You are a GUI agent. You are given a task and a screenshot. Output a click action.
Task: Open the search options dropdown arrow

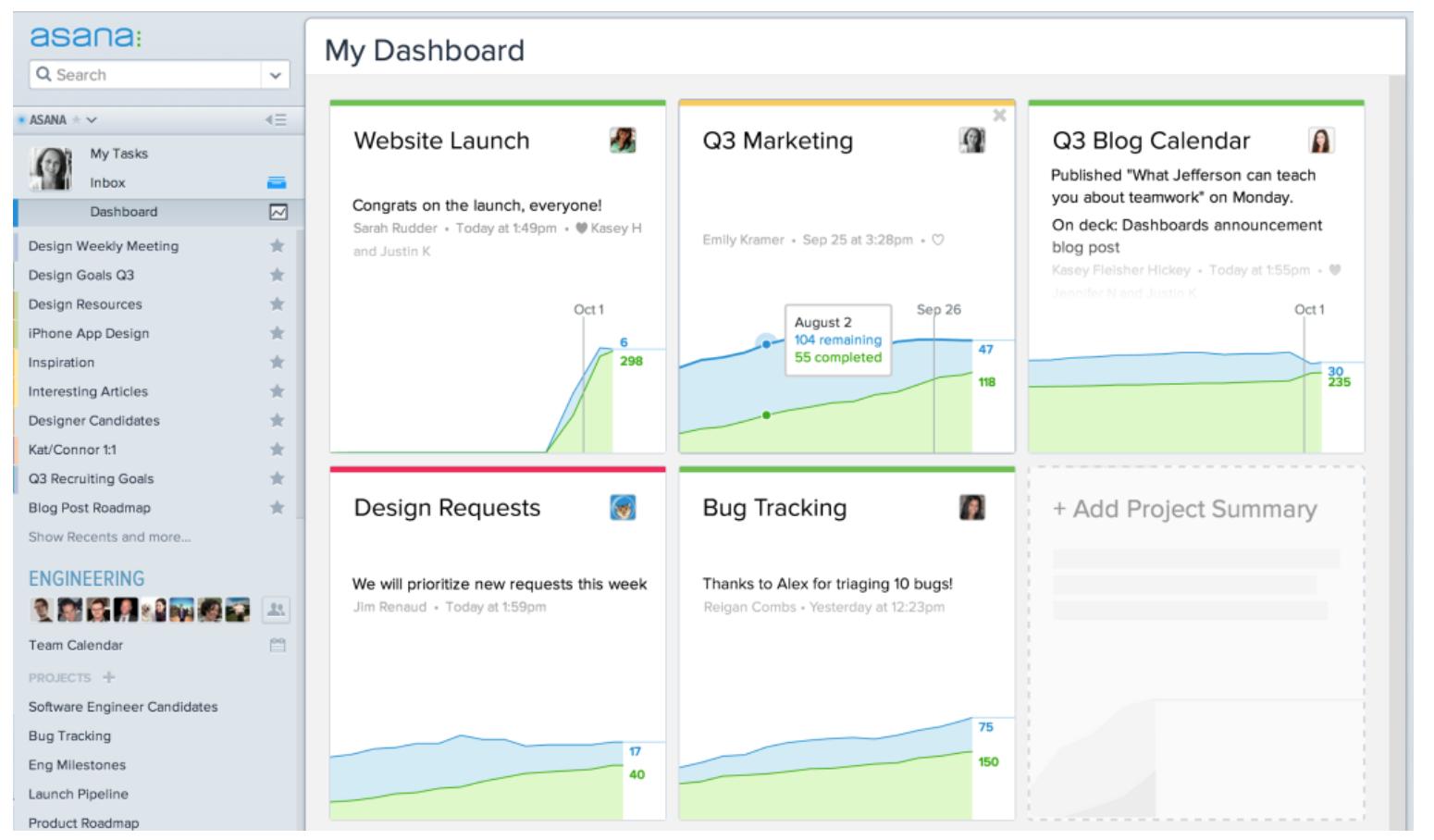coord(275,75)
